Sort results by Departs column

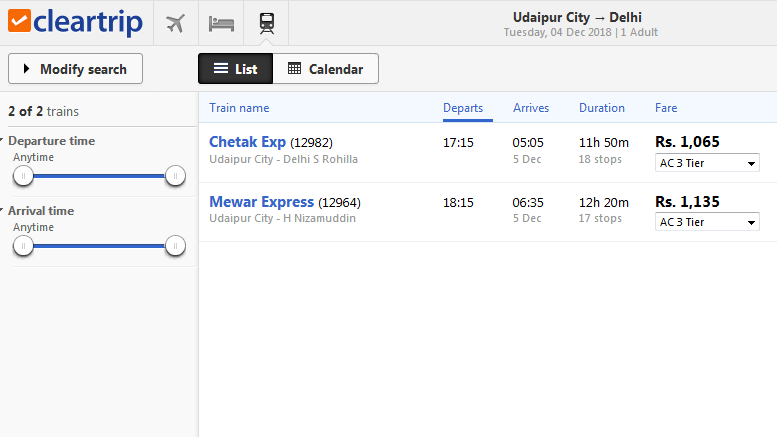463,108
